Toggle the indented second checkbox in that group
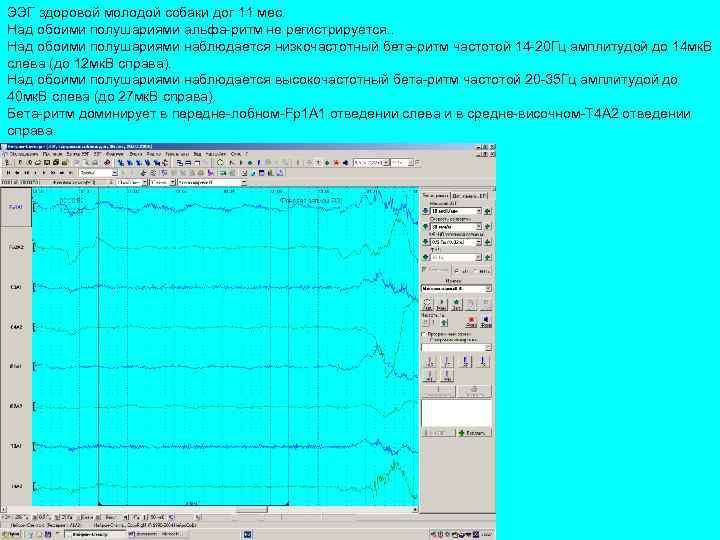 click(x=431, y=340)
